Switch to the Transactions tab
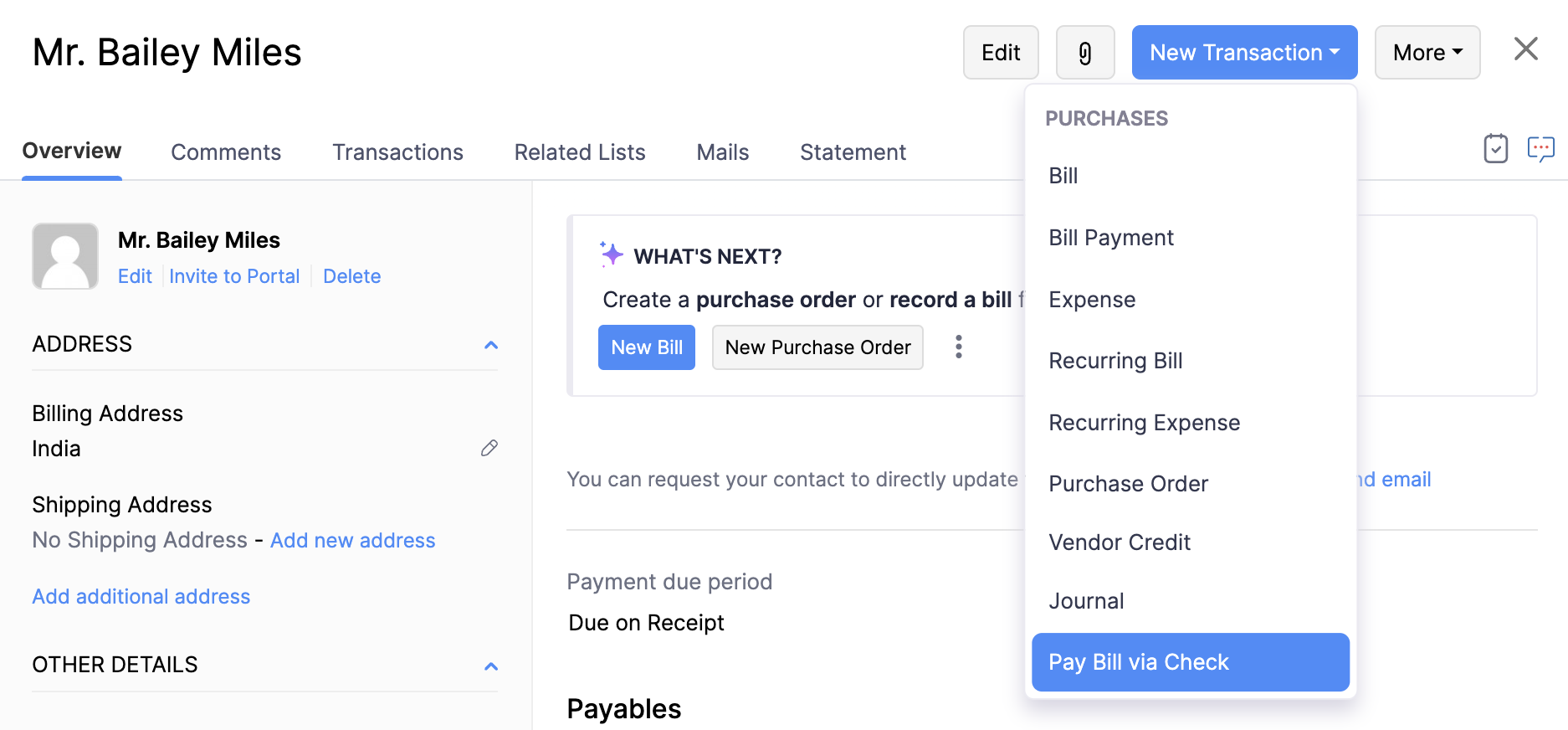 pos(397,152)
